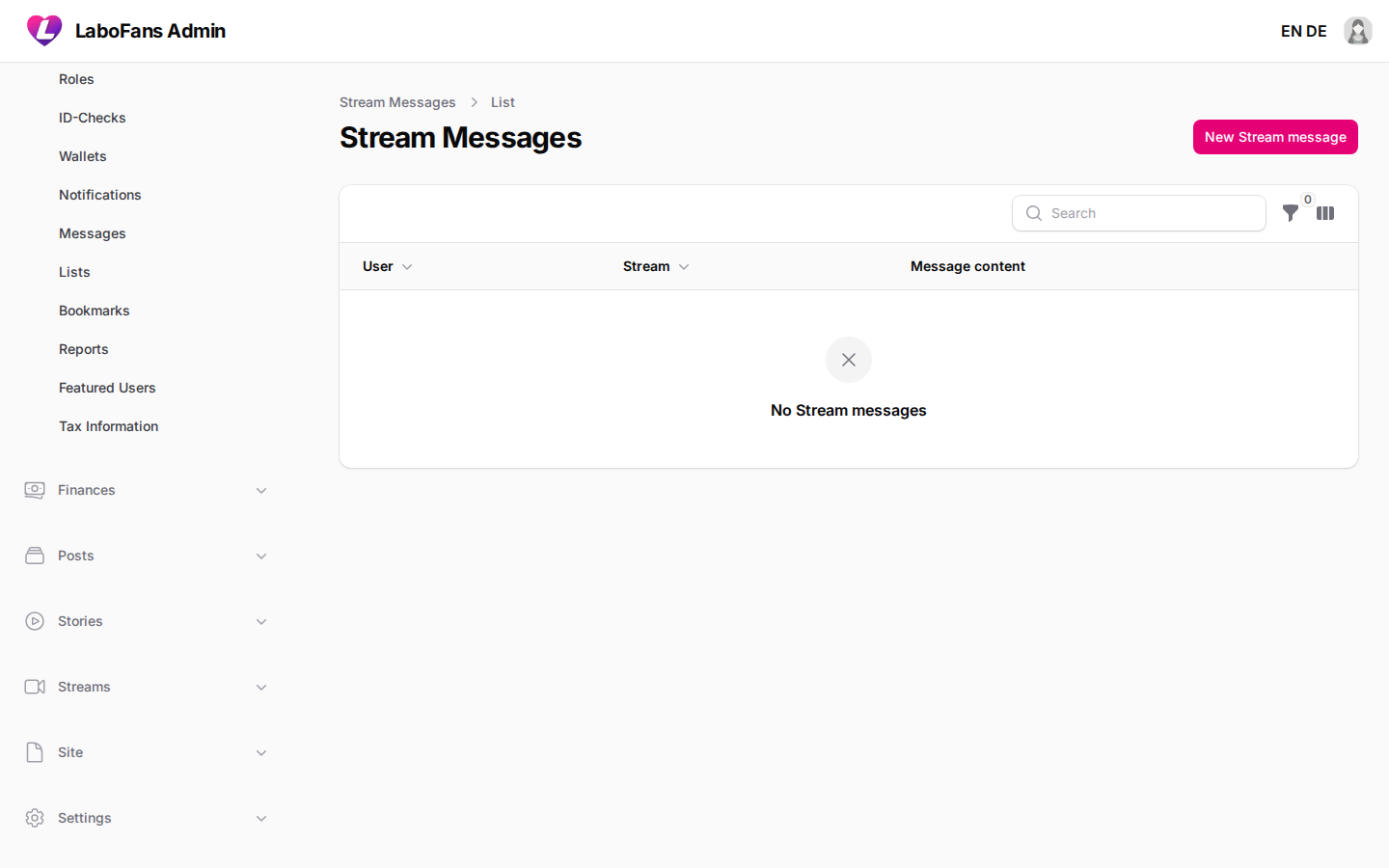Screen dimensions: 1389x868
Task: Click the Message content column header
Action: pos(967,266)
